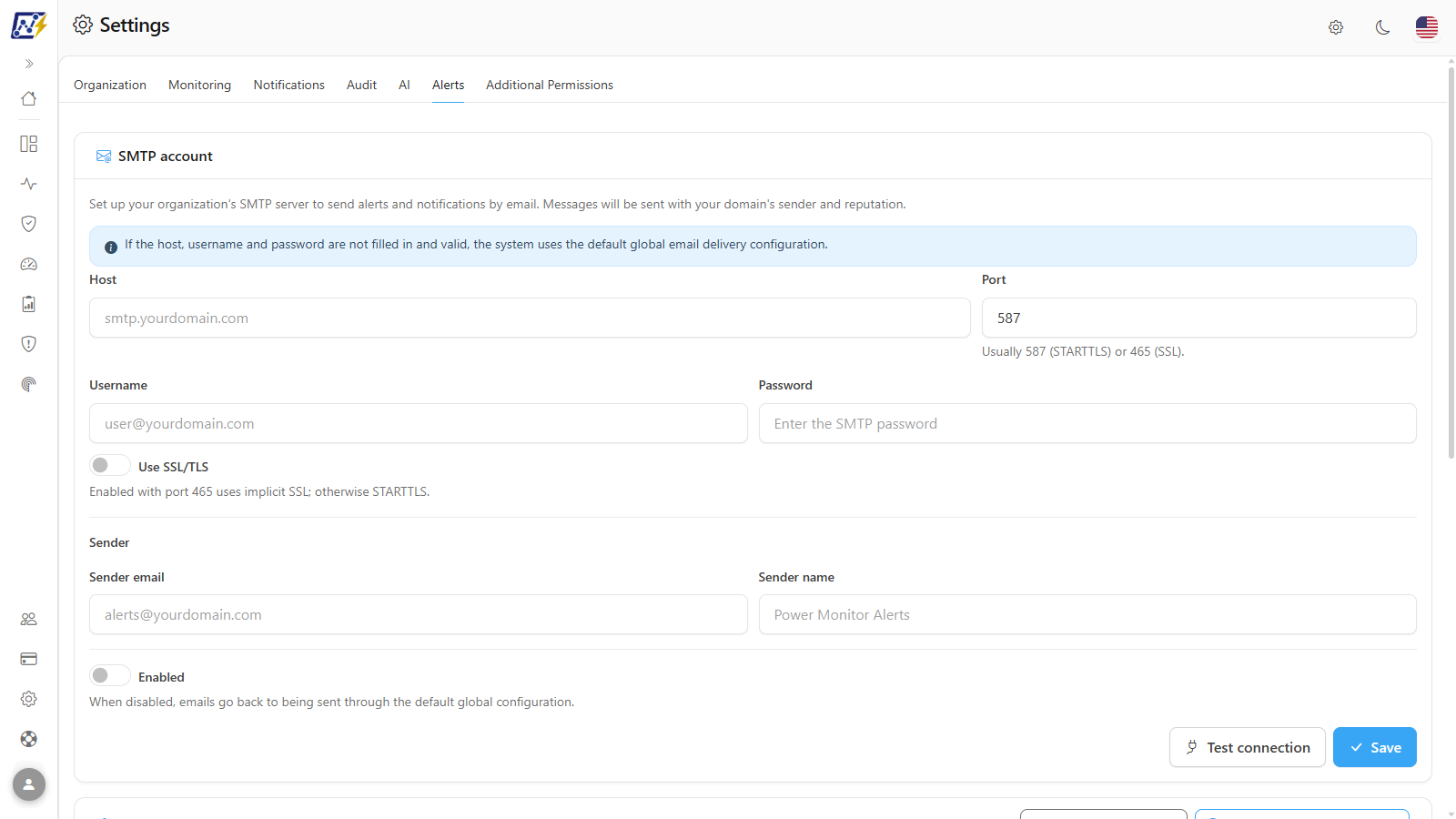Image resolution: width=1456 pixels, height=819 pixels.
Task: Click the Sender name input field
Action: pyautogui.click(x=1087, y=615)
